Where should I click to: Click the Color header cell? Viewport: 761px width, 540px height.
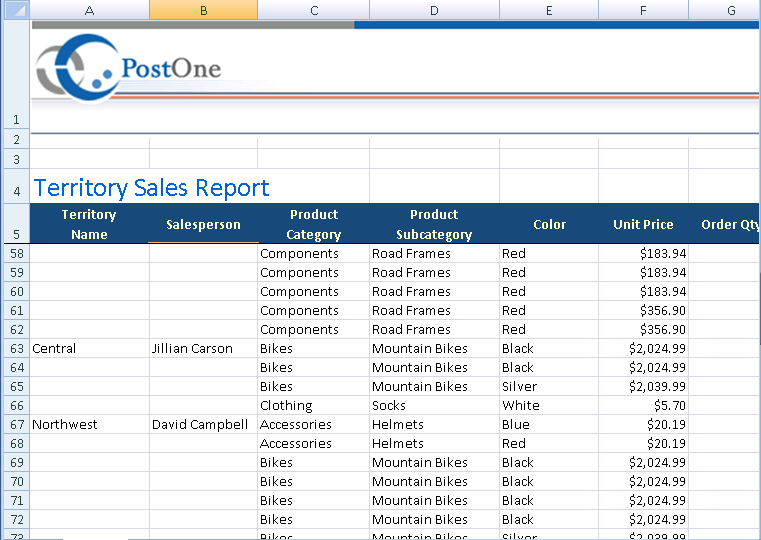(549, 224)
